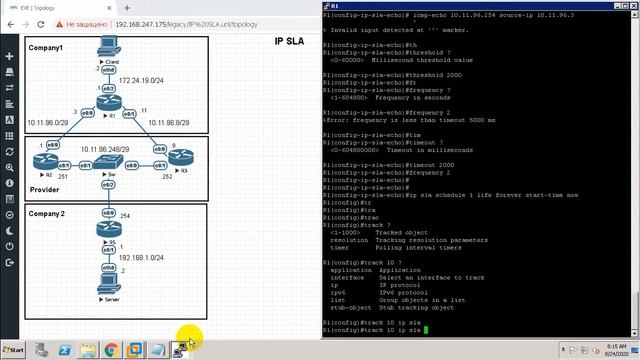This screenshot has width=640, height=360.
Task: Open Startup-configs icon in EVE sidebar
Action: [9, 104]
